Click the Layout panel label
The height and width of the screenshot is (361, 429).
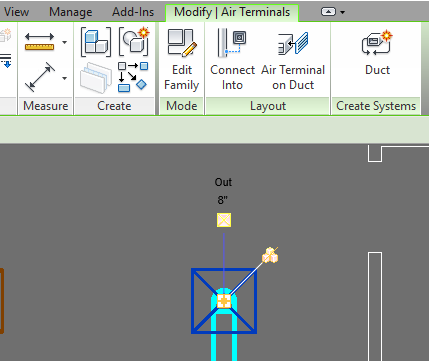(x=268, y=106)
